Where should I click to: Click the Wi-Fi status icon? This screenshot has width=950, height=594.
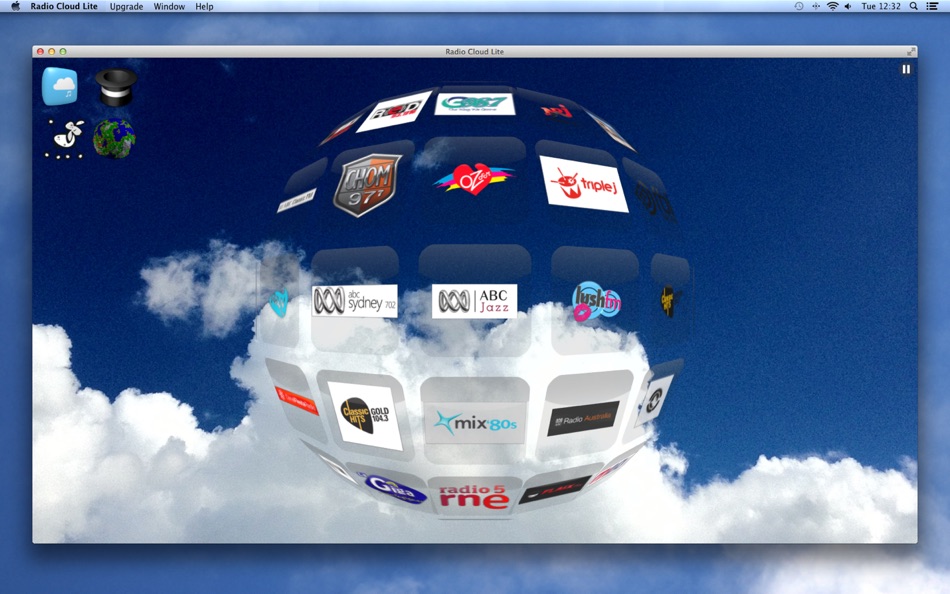point(832,6)
